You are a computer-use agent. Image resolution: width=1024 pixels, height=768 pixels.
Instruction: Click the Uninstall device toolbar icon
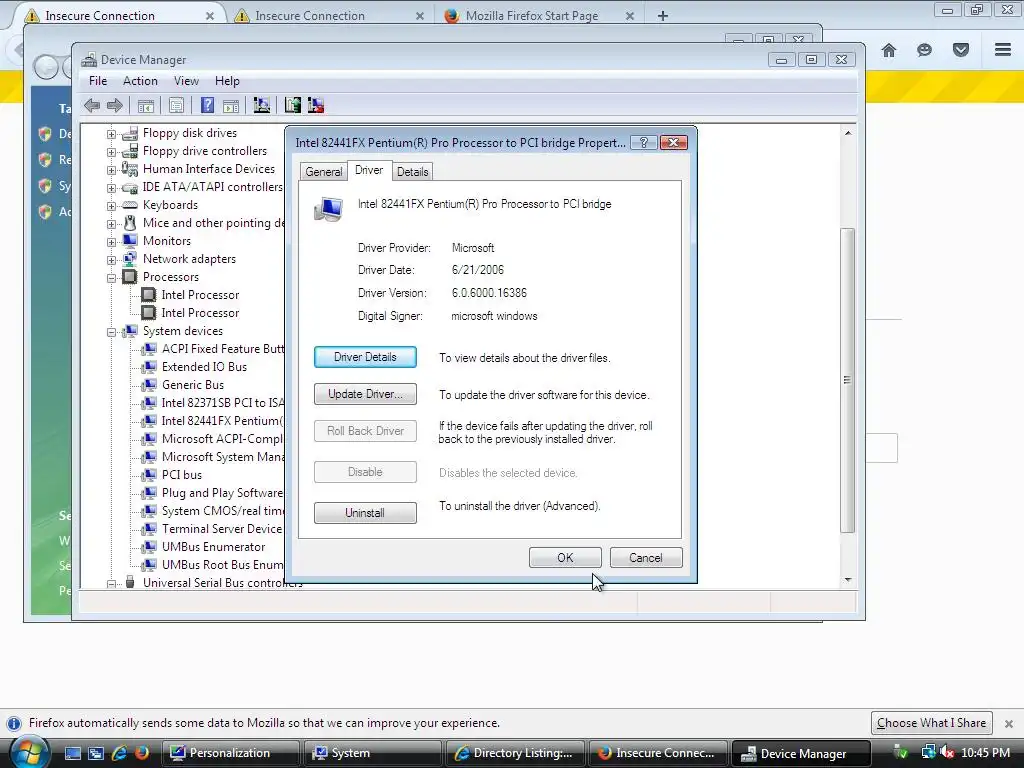click(x=316, y=105)
